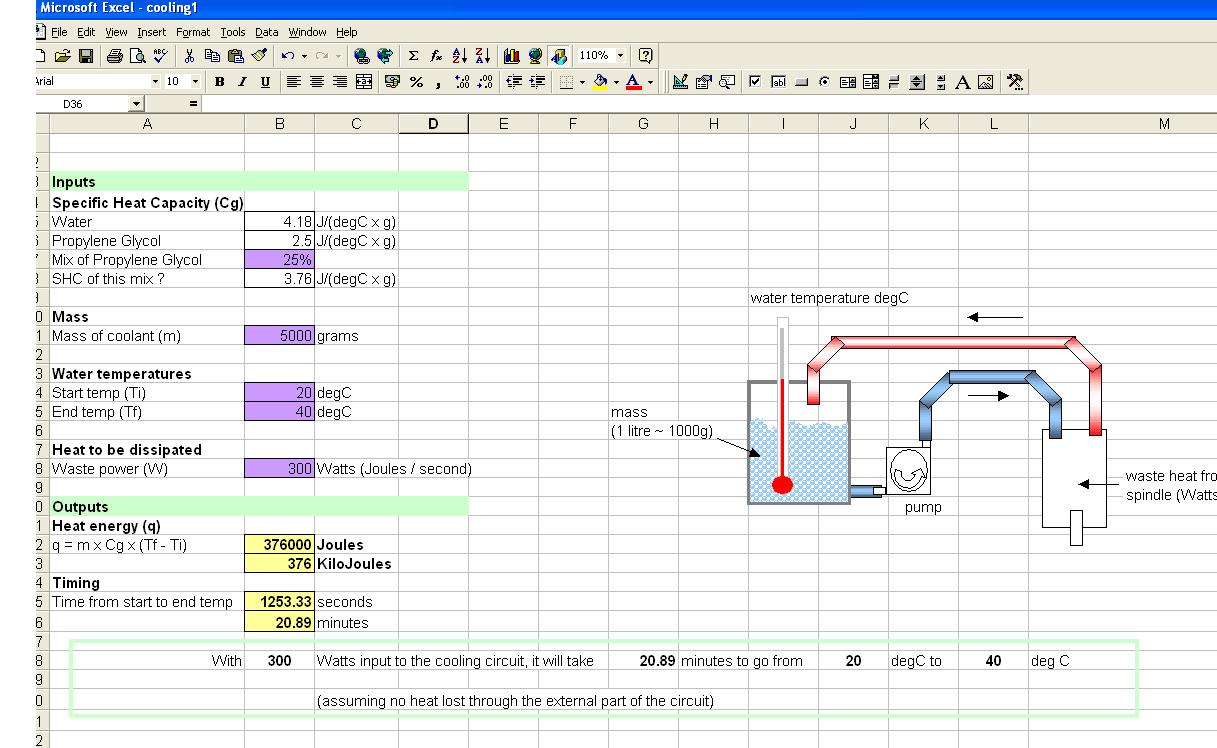Toggle Design Mode in Control Toolbox
The width and height of the screenshot is (1217, 748).
click(x=680, y=82)
